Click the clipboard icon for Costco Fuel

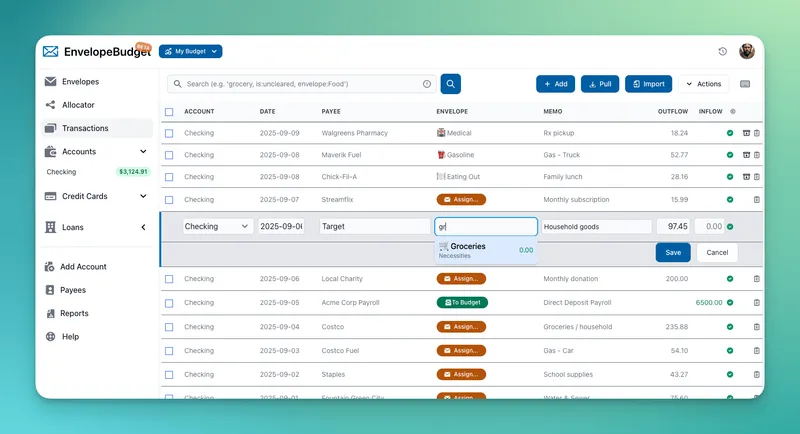point(757,351)
